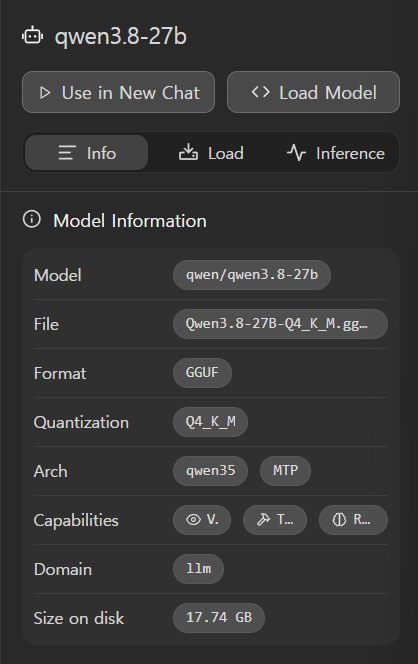This screenshot has width=418, height=664.
Task: Click the Size on disk label
Action: [79, 618]
